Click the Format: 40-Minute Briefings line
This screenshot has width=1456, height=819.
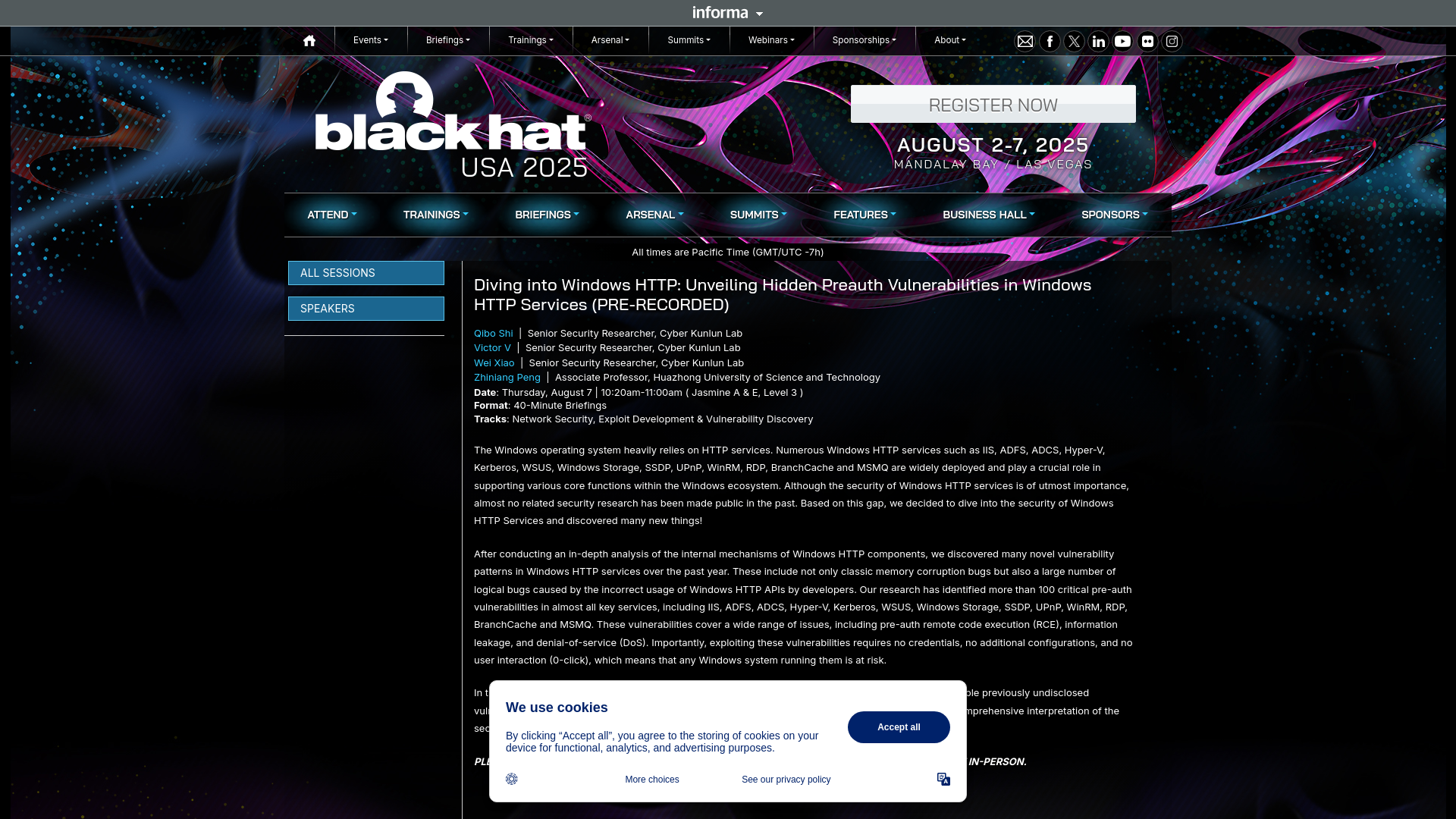click(541, 406)
